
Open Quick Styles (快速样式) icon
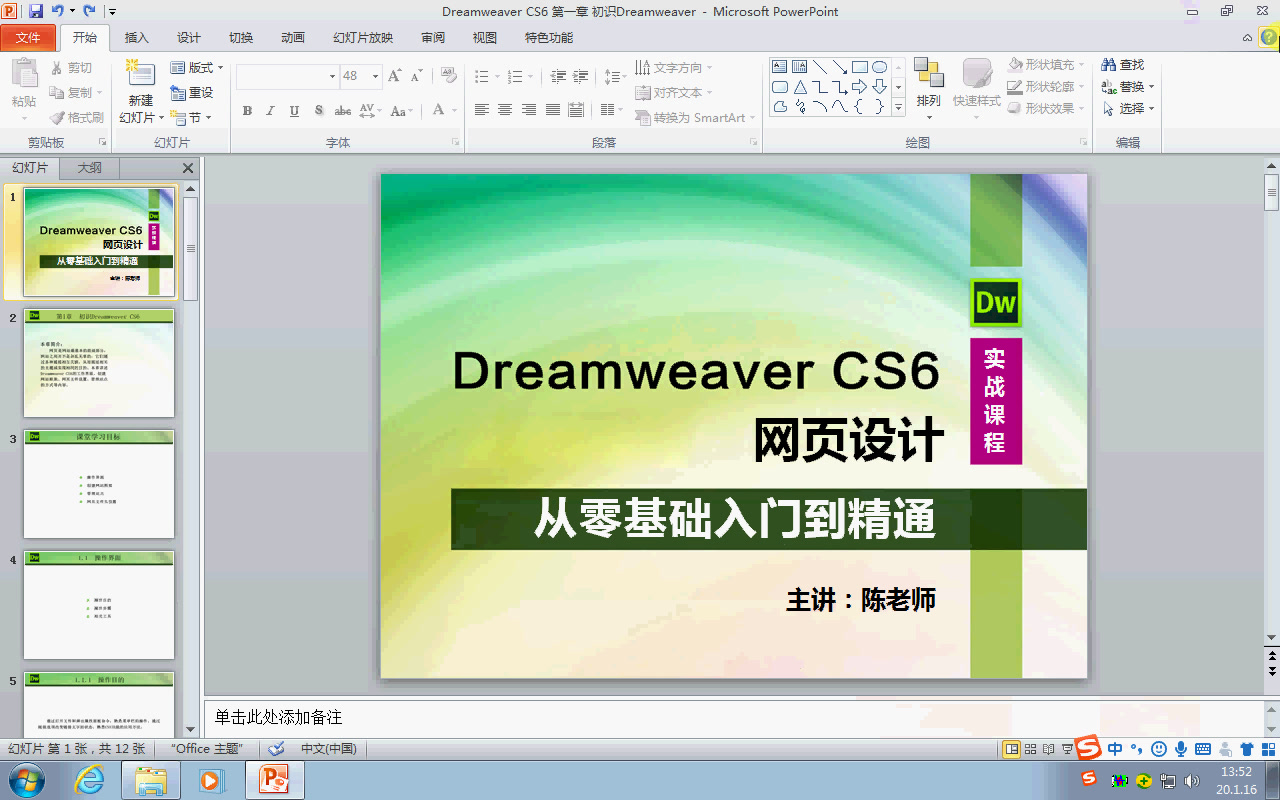977,73
